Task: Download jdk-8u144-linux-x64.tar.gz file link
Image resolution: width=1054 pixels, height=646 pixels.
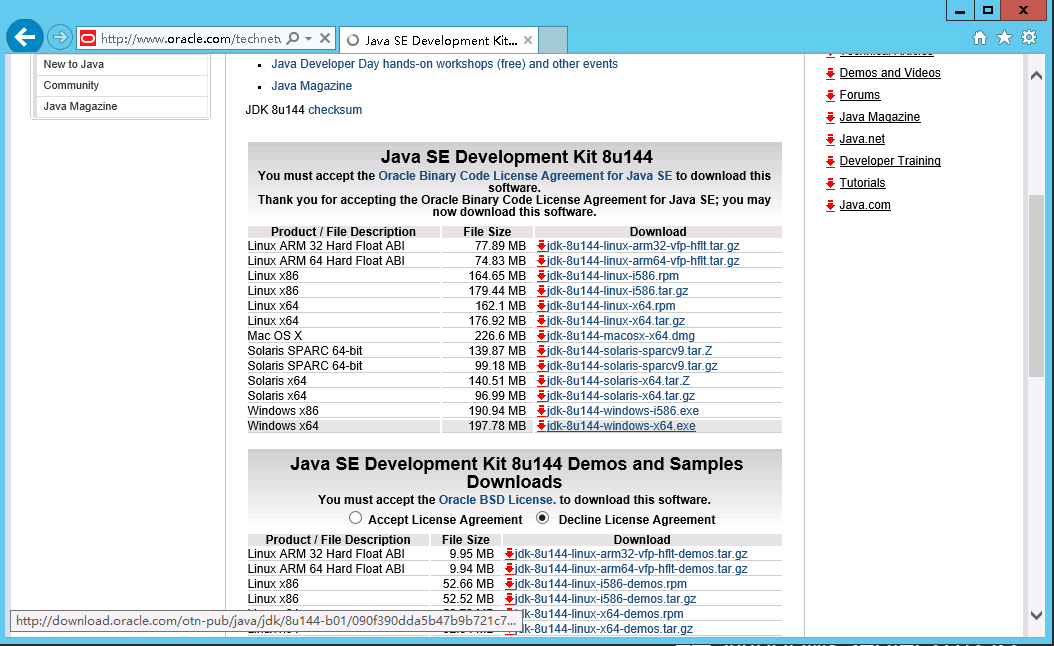Action: click(x=616, y=321)
